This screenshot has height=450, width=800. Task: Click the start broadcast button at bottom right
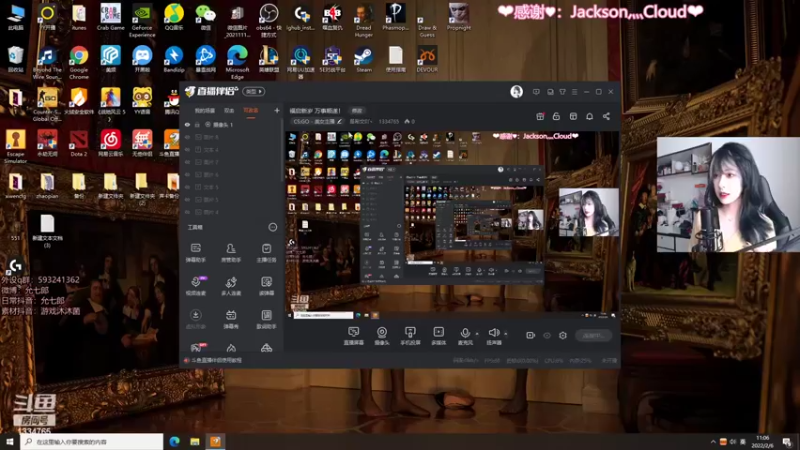point(593,335)
